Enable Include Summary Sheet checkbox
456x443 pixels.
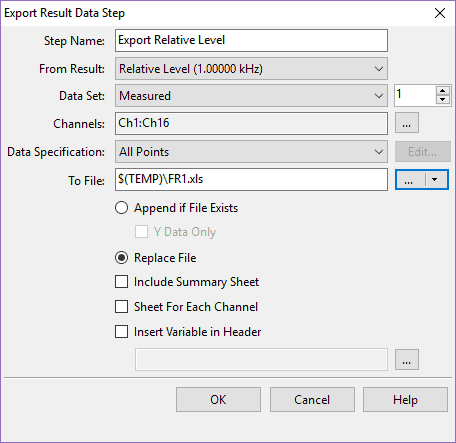(x=121, y=281)
